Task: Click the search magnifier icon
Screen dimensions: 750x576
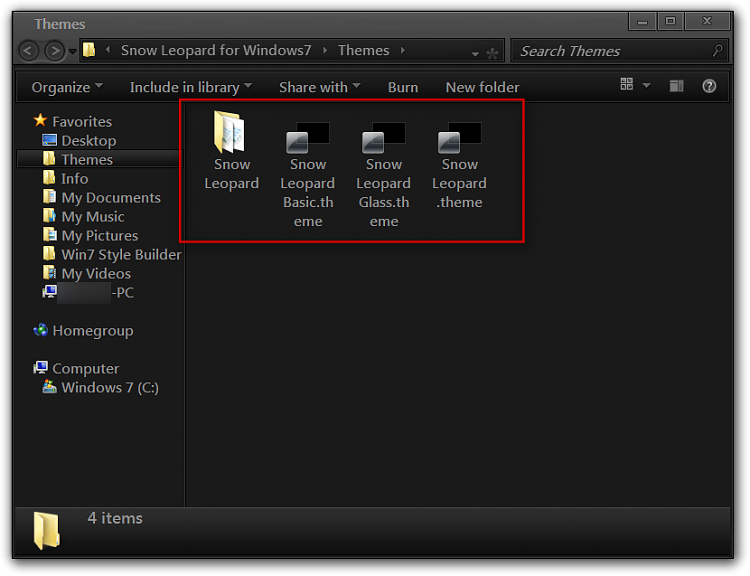Action: click(717, 50)
